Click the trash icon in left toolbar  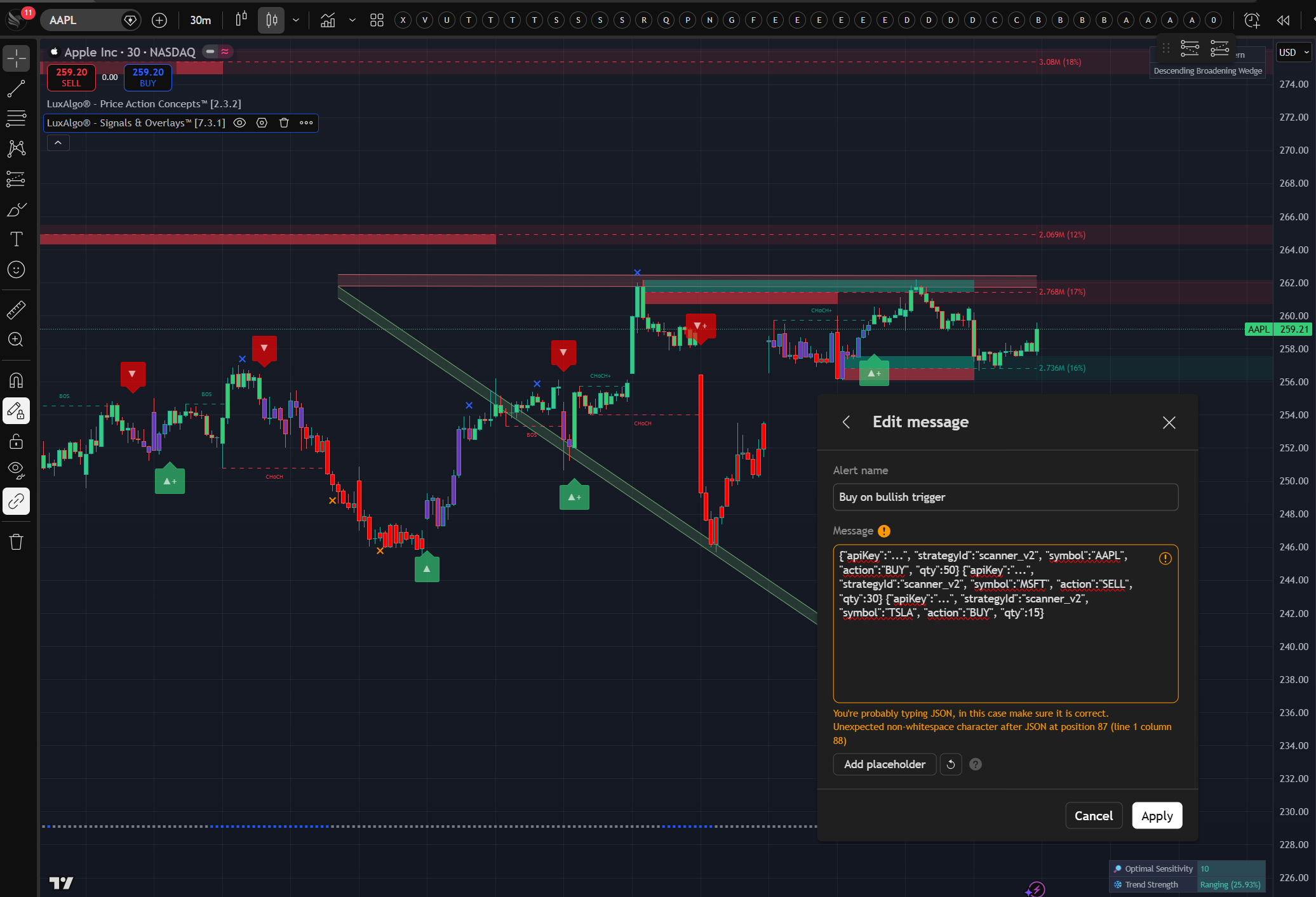pyautogui.click(x=17, y=542)
